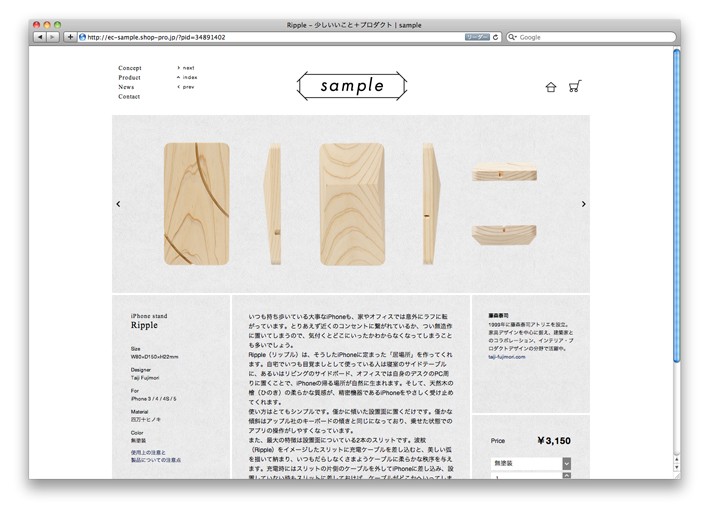
Task: Open the Contact navigation item
Action: 129,97
